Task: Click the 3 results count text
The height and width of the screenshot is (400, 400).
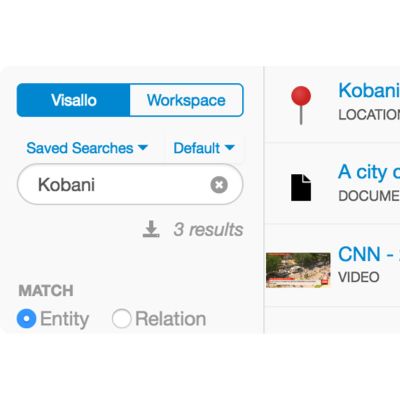Action: click(x=208, y=229)
